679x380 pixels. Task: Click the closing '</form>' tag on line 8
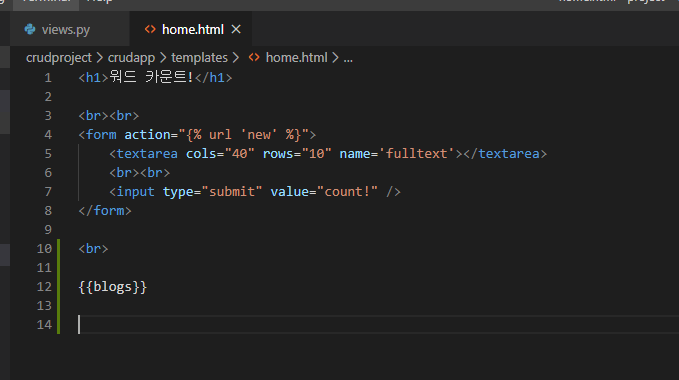coord(105,211)
